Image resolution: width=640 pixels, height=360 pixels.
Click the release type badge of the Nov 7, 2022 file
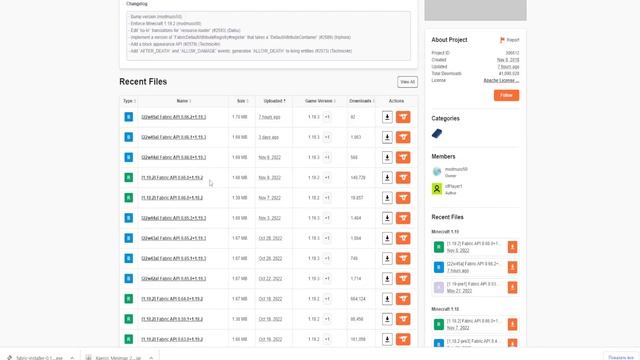129,198
